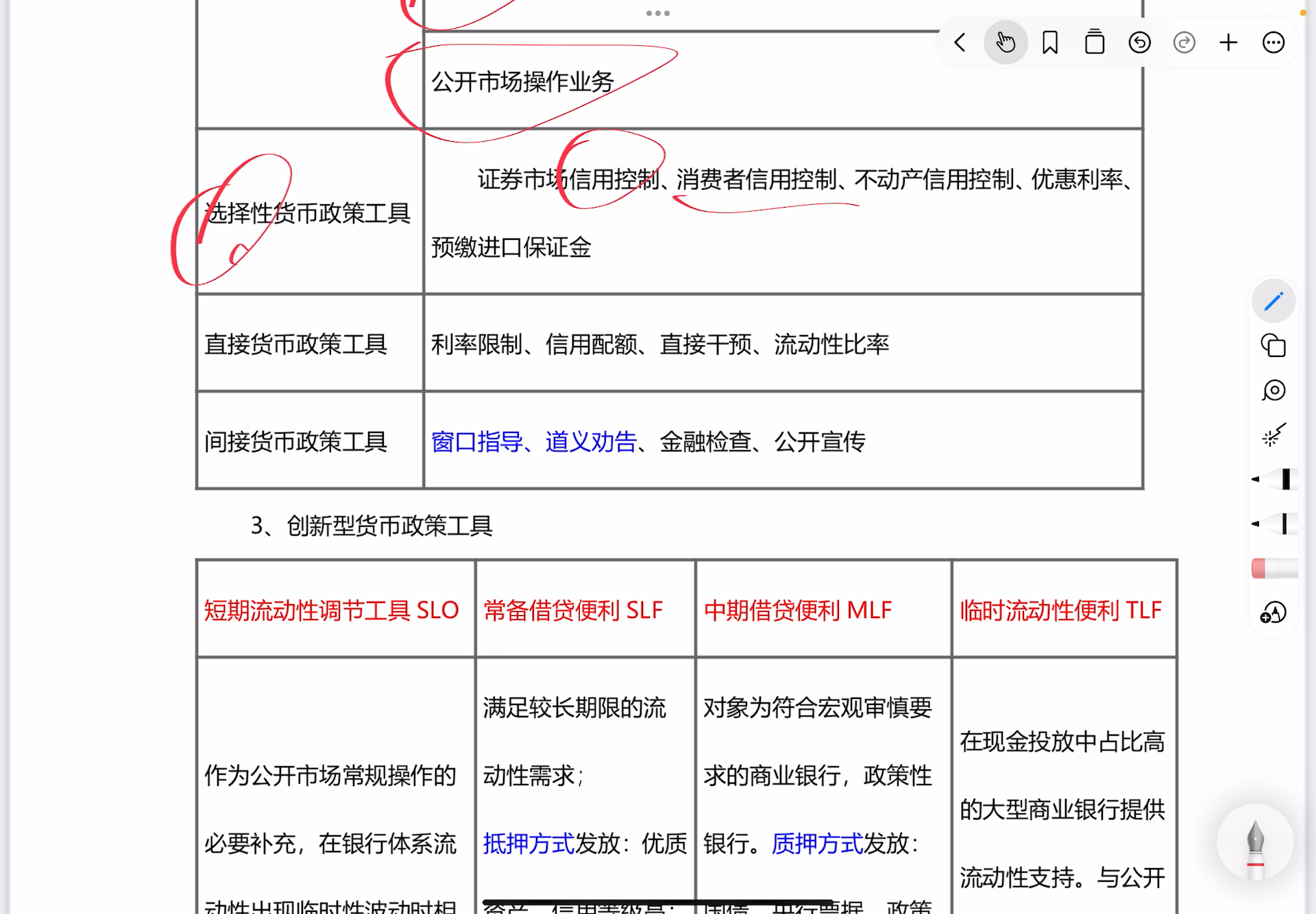Open the pages overview icon
The image size is (1316, 914).
(x=1095, y=42)
